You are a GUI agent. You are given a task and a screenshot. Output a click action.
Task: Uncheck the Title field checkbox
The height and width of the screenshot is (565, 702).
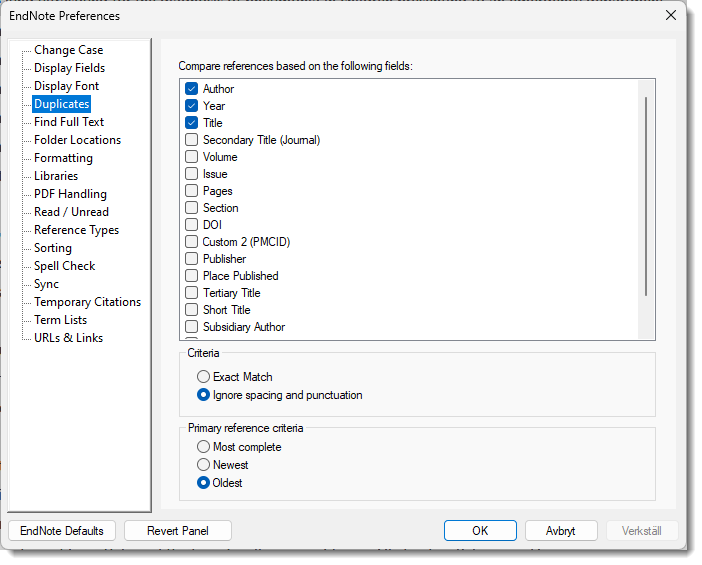192,123
